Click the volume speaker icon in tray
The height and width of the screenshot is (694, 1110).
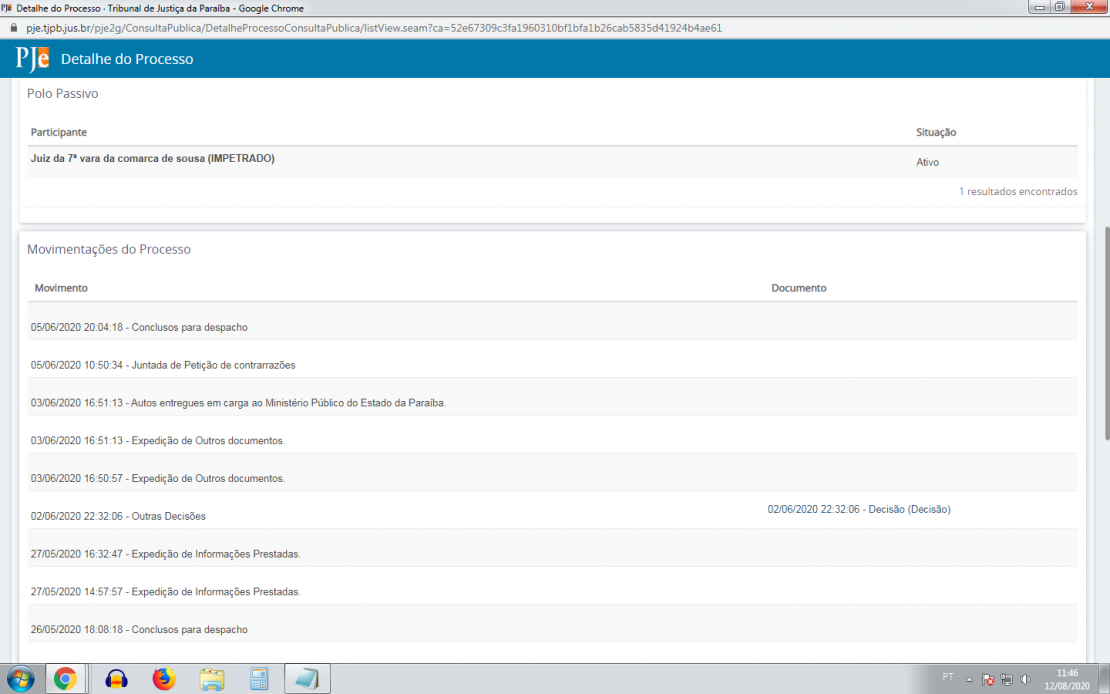[1025, 679]
